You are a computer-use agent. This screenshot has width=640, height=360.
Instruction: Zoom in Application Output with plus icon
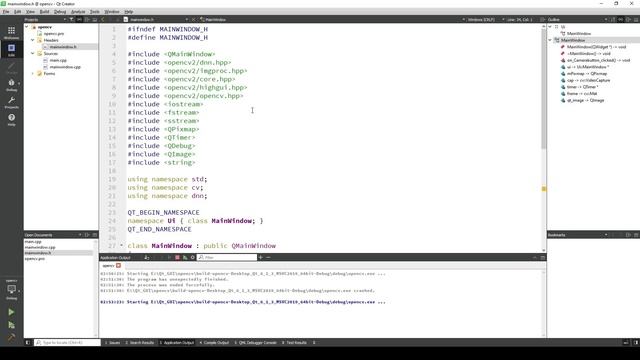(260, 257)
